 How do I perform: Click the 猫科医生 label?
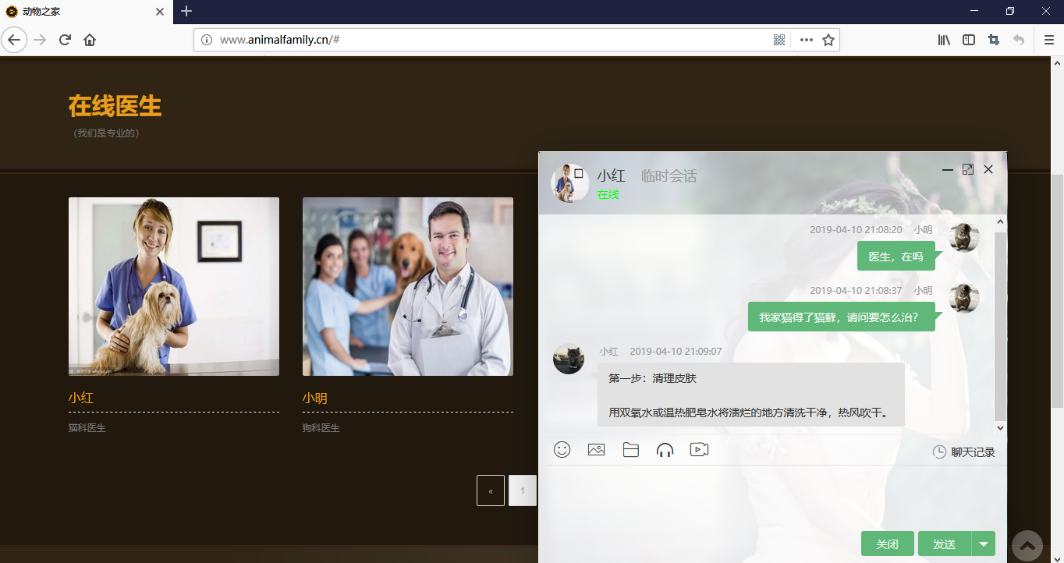click(x=87, y=428)
